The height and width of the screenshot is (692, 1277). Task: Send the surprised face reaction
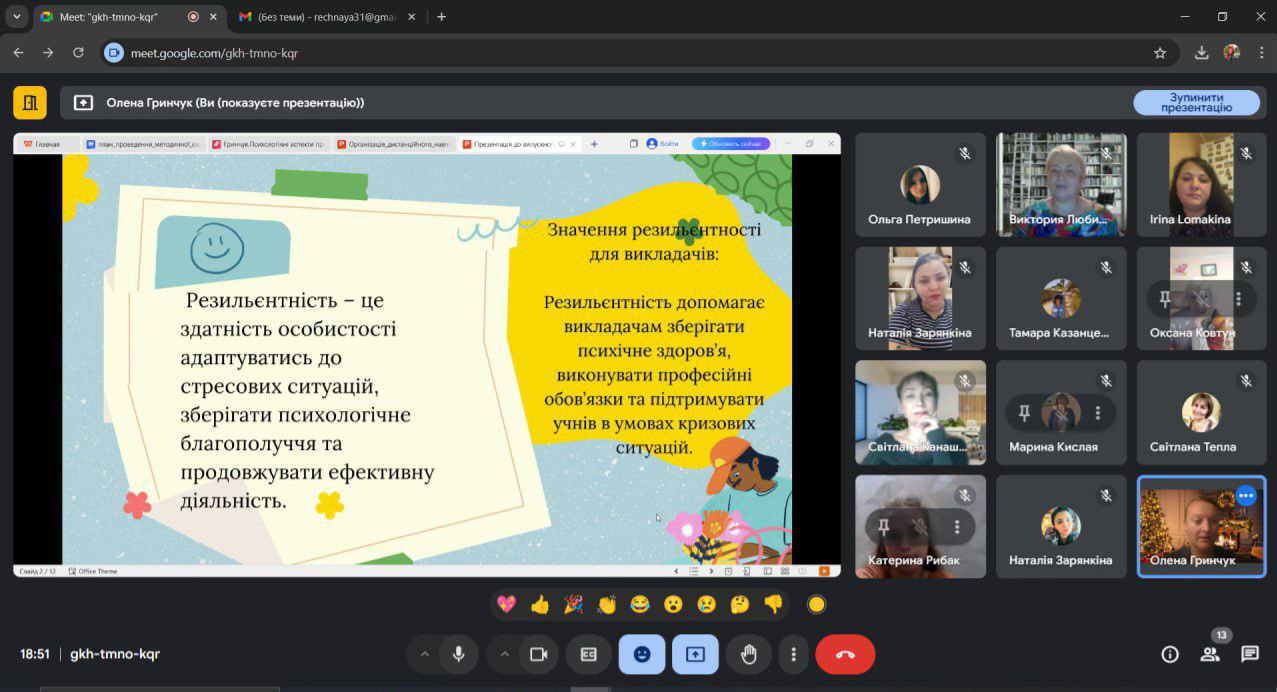673,604
